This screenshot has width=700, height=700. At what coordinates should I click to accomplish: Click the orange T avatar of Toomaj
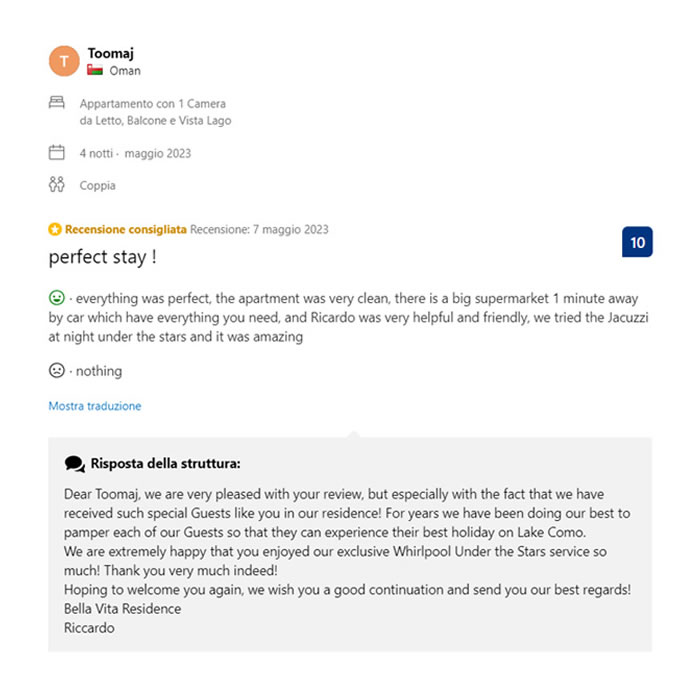point(64,61)
